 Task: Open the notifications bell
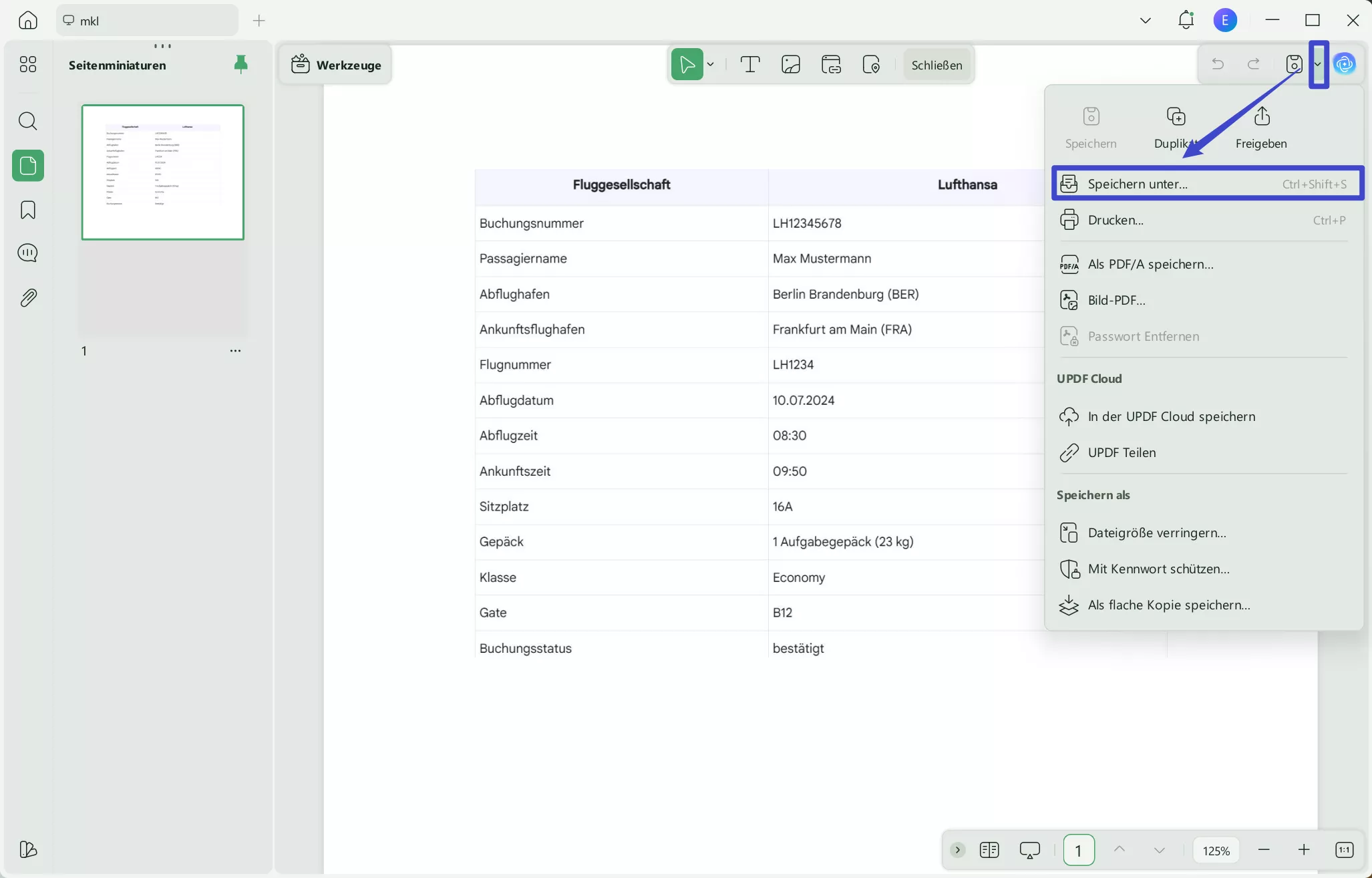point(1186,20)
